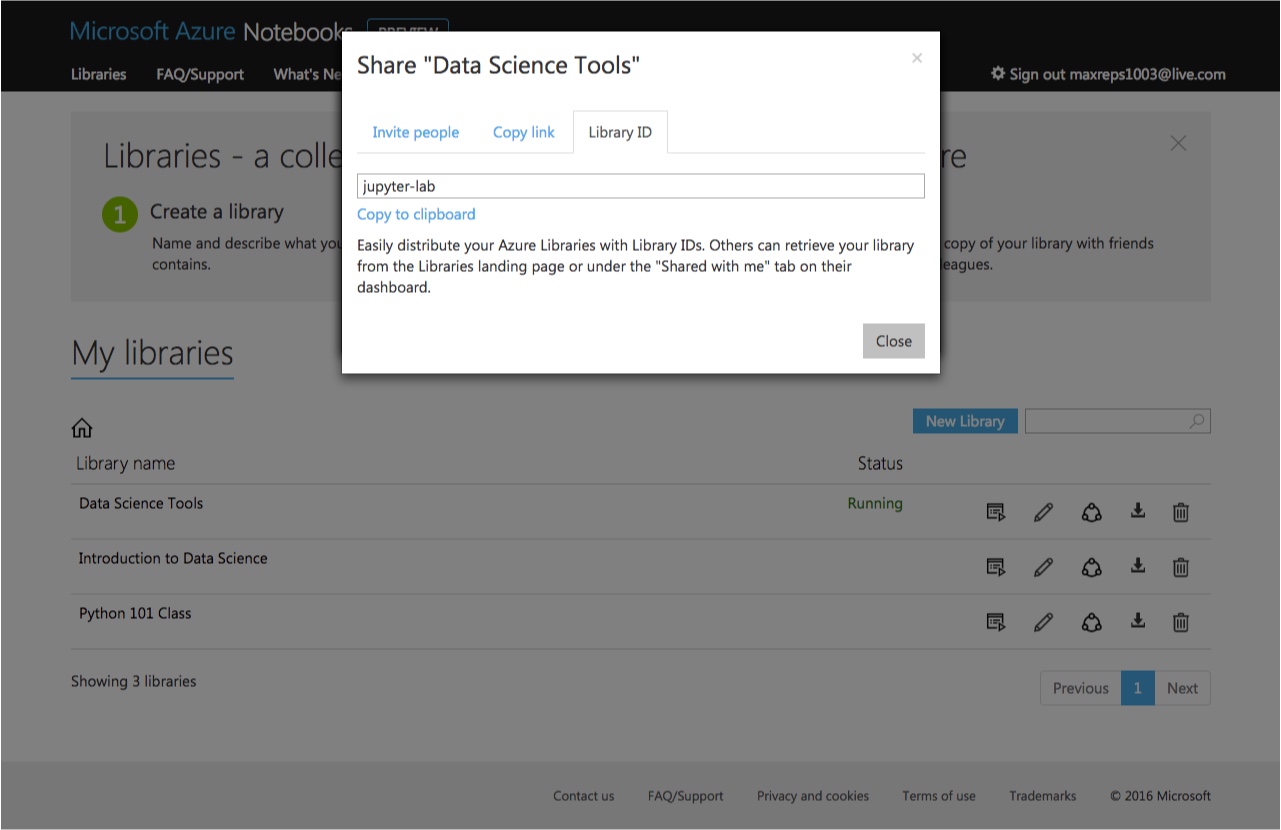Image resolution: width=1281 pixels, height=830 pixels.
Task: Click the search magnifier icon
Action: 1197,421
